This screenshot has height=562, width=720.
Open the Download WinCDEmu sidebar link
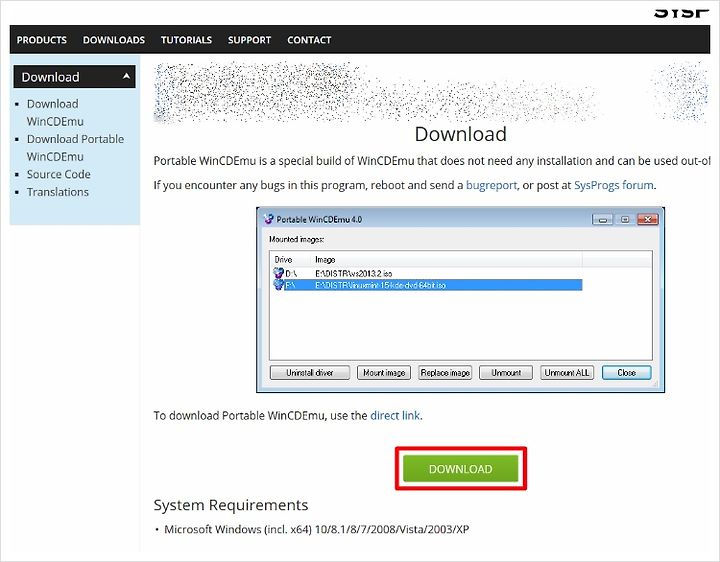click(55, 112)
